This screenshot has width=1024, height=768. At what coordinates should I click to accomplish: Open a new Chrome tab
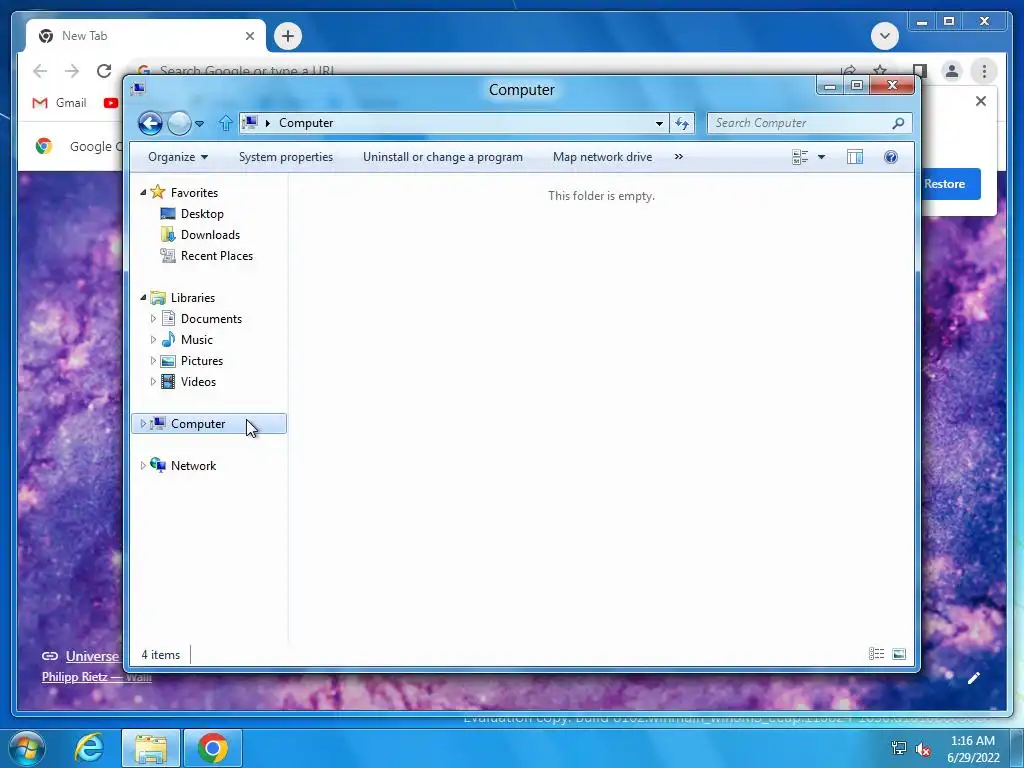[x=288, y=36]
